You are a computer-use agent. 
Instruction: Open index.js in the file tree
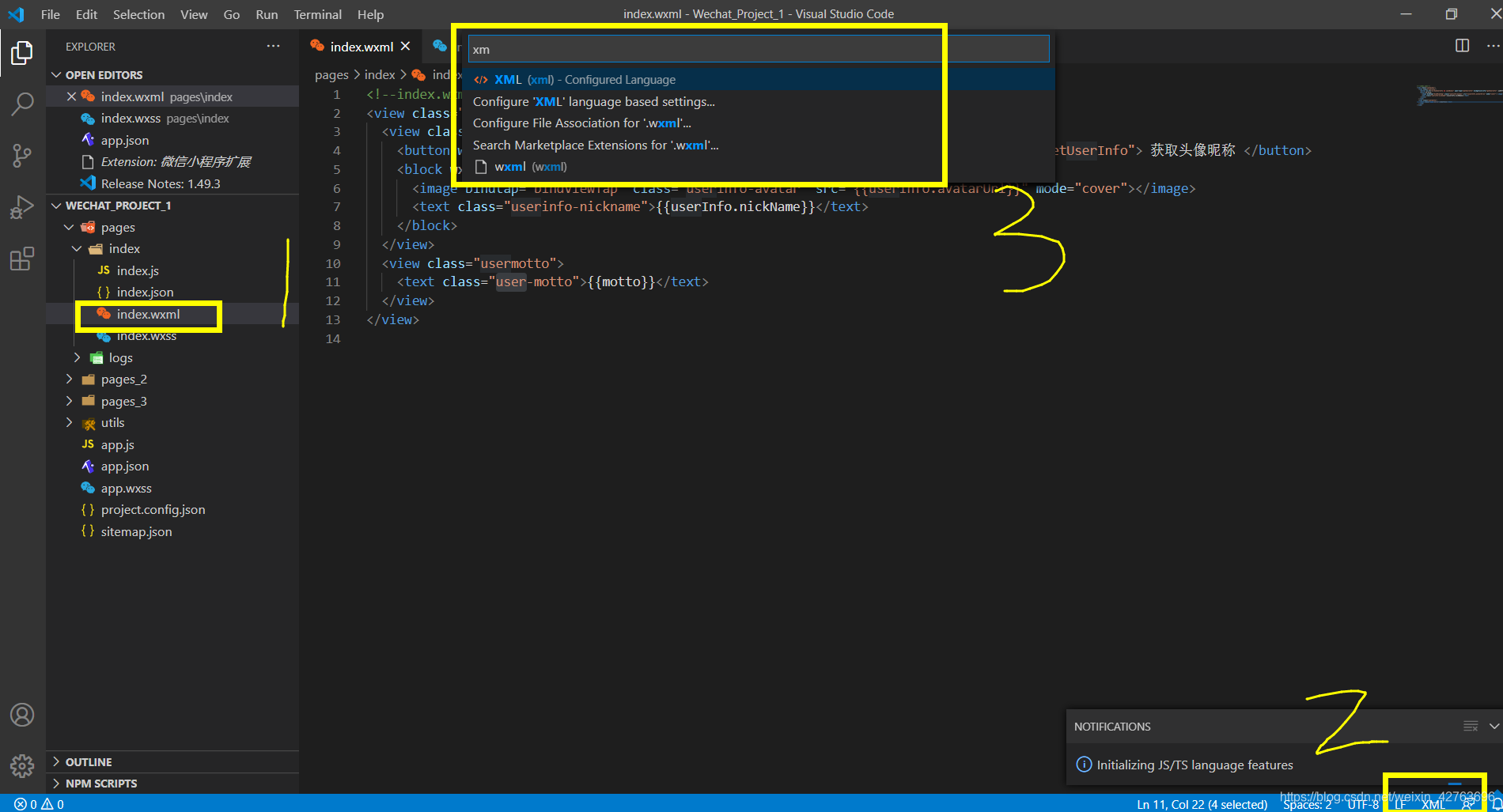click(172, 270)
